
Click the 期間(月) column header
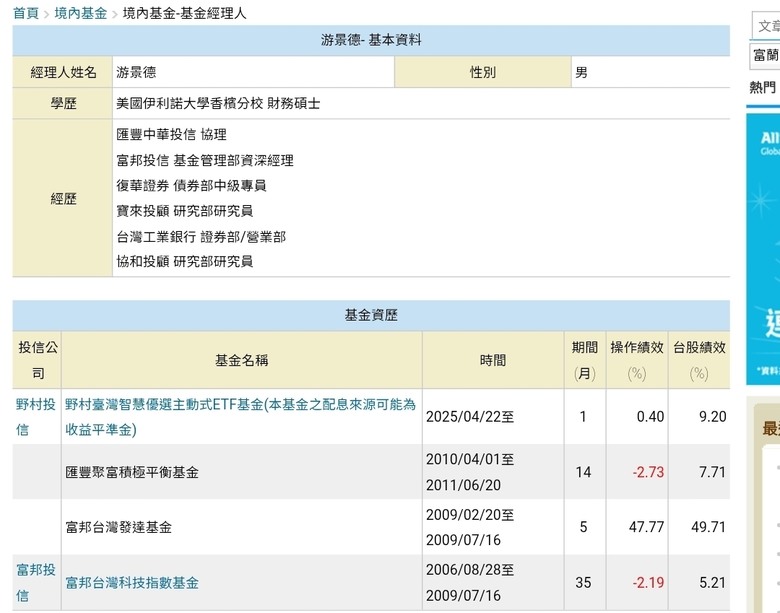tap(585, 360)
